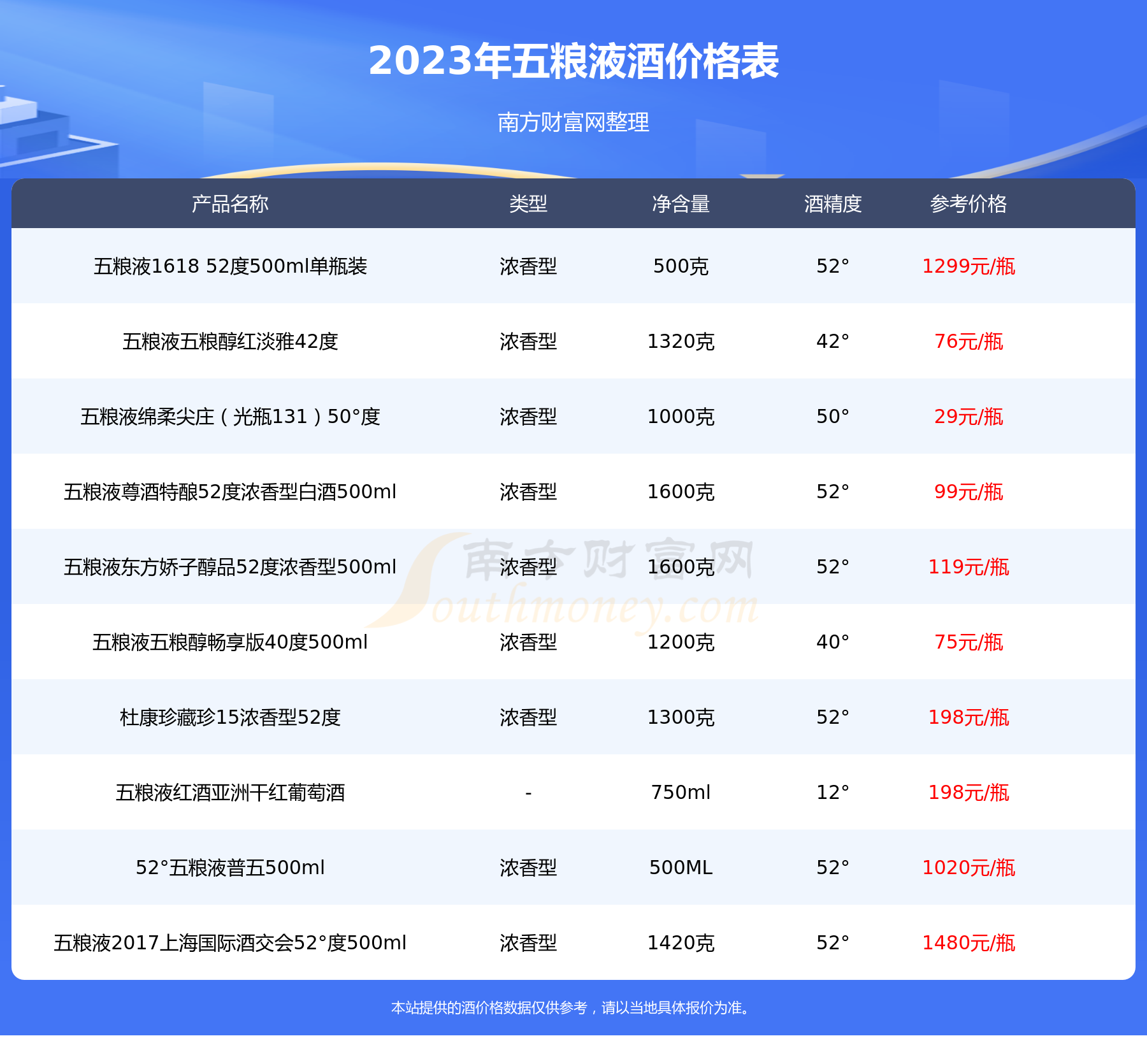The image size is (1147, 1064).
Task: Click the title 2023年五粮液酒价格表
Action: (x=573, y=61)
